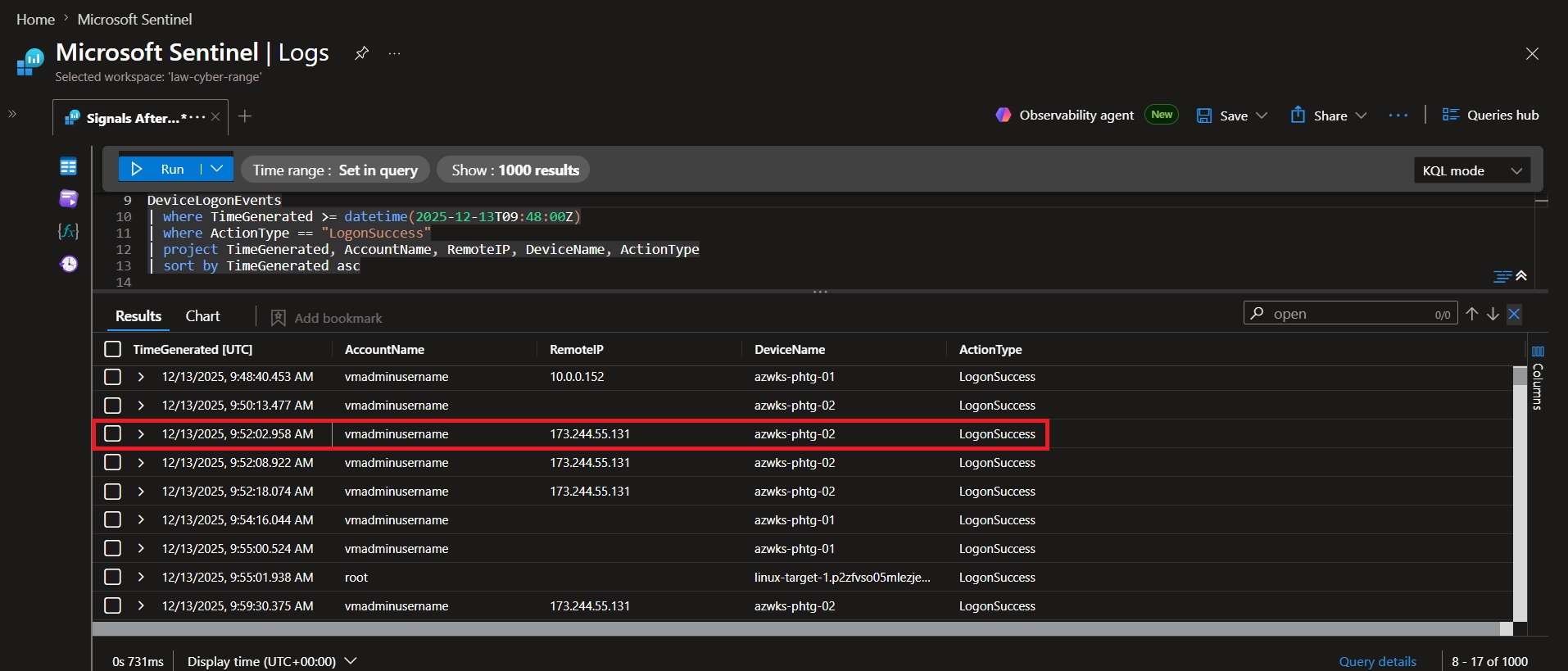
Task: Open the Tables sidebar icon
Action: (x=68, y=166)
